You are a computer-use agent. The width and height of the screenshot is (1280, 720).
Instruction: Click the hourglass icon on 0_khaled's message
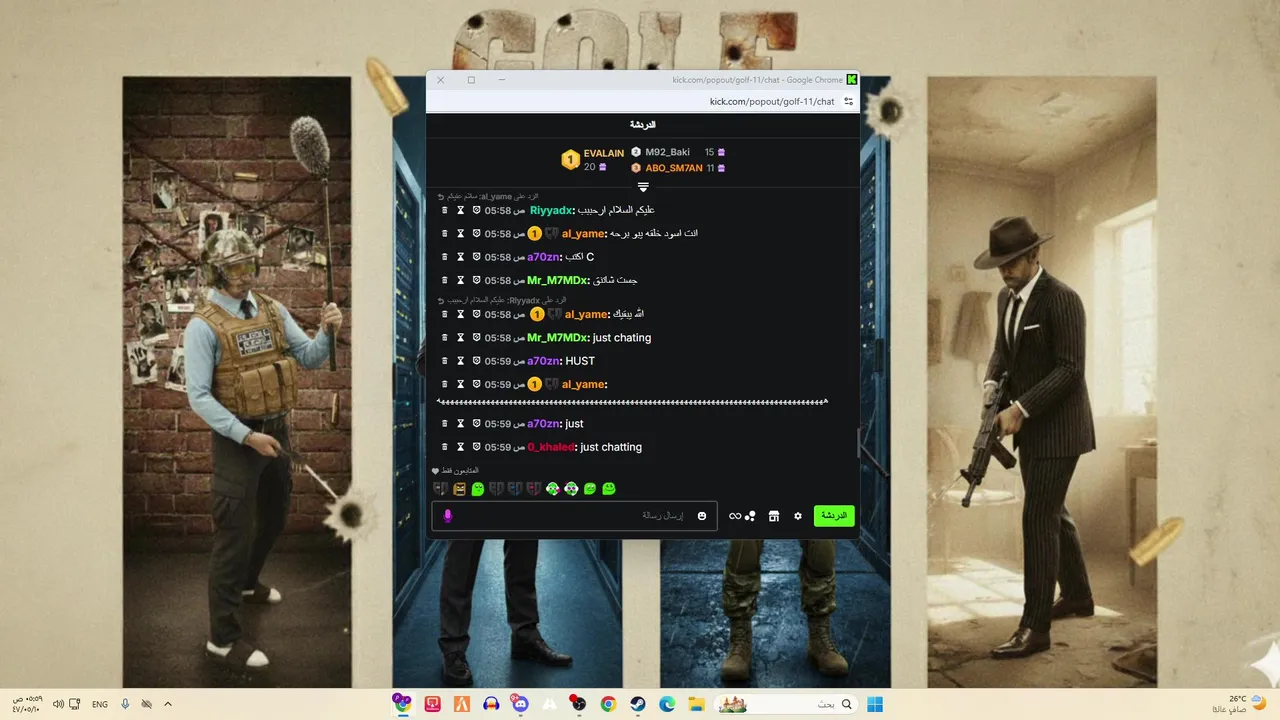point(461,447)
